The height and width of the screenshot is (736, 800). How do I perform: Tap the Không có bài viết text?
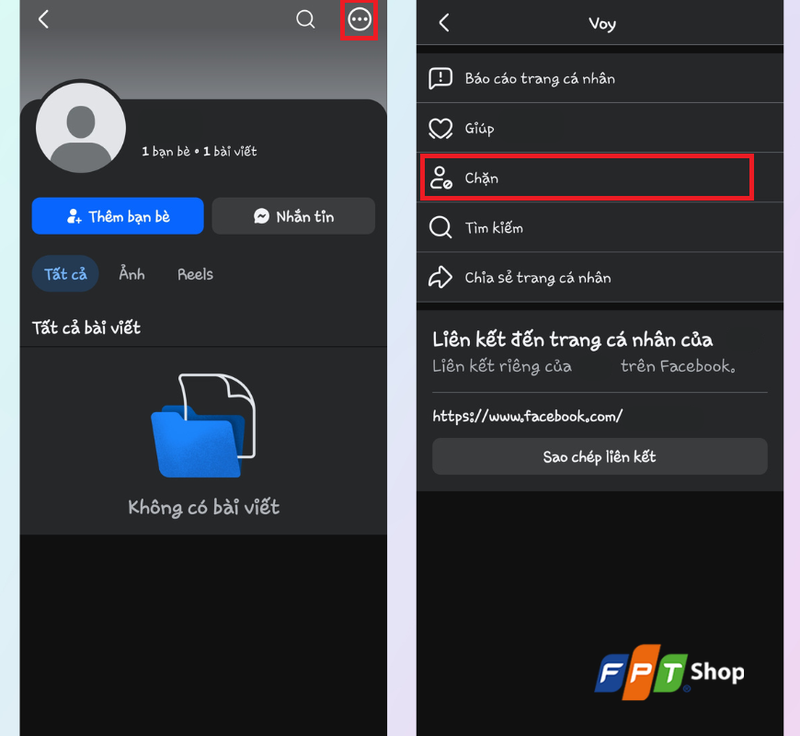pyautogui.click(x=204, y=507)
